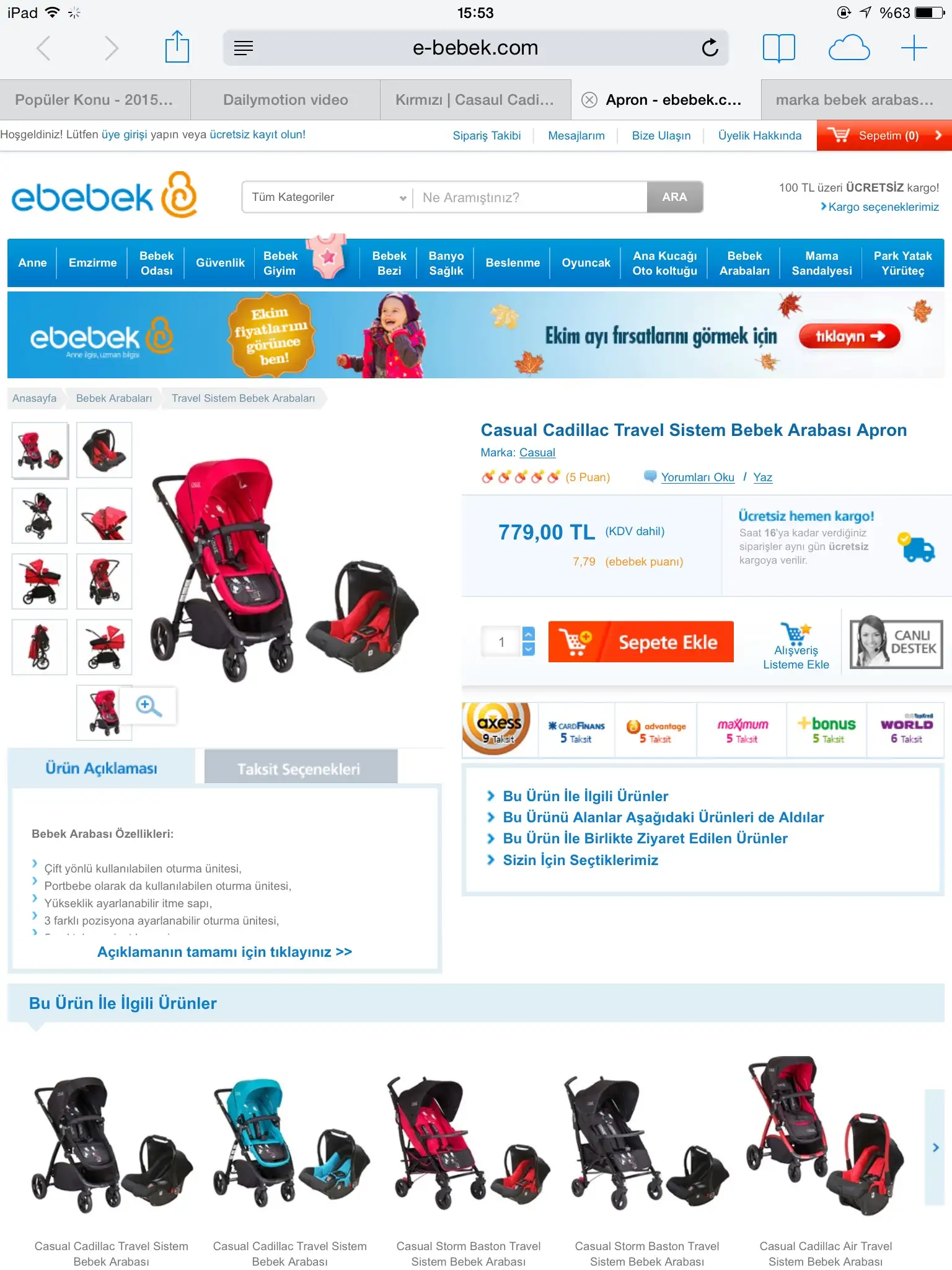The width and height of the screenshot is (952, 1270).
Task: Close the Apron - ebebek tab
Action: (x=589, y=100)
